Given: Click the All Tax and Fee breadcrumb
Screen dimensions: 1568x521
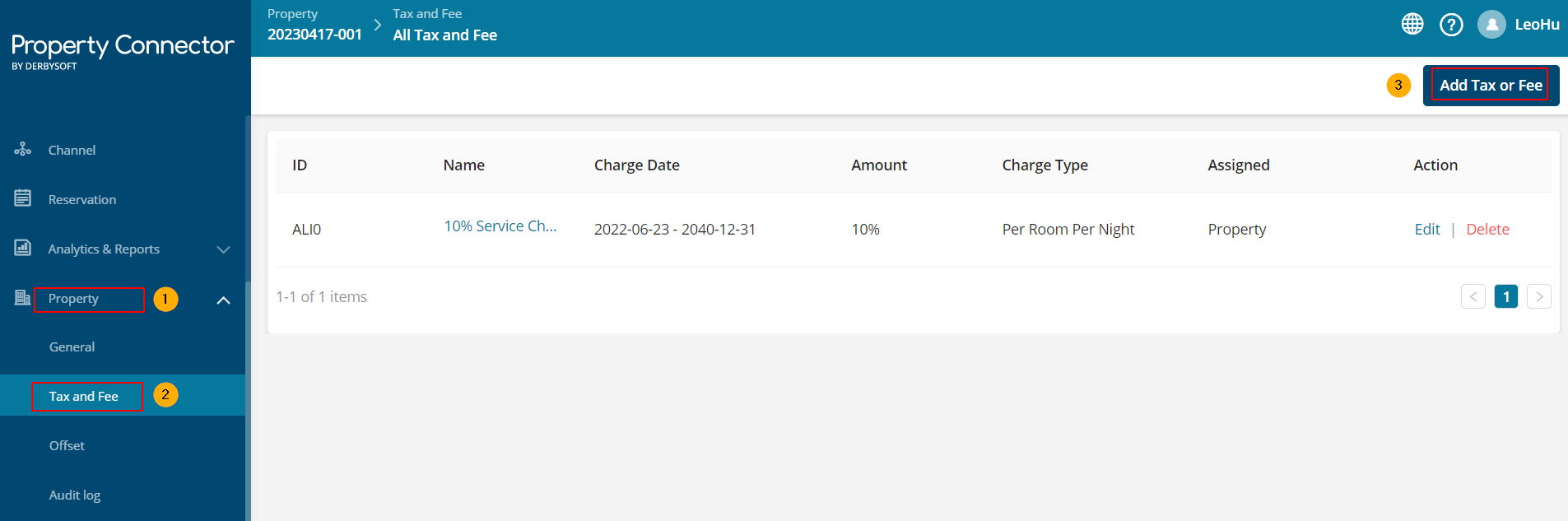Looking at the screenshot, I should coord(444,35).
